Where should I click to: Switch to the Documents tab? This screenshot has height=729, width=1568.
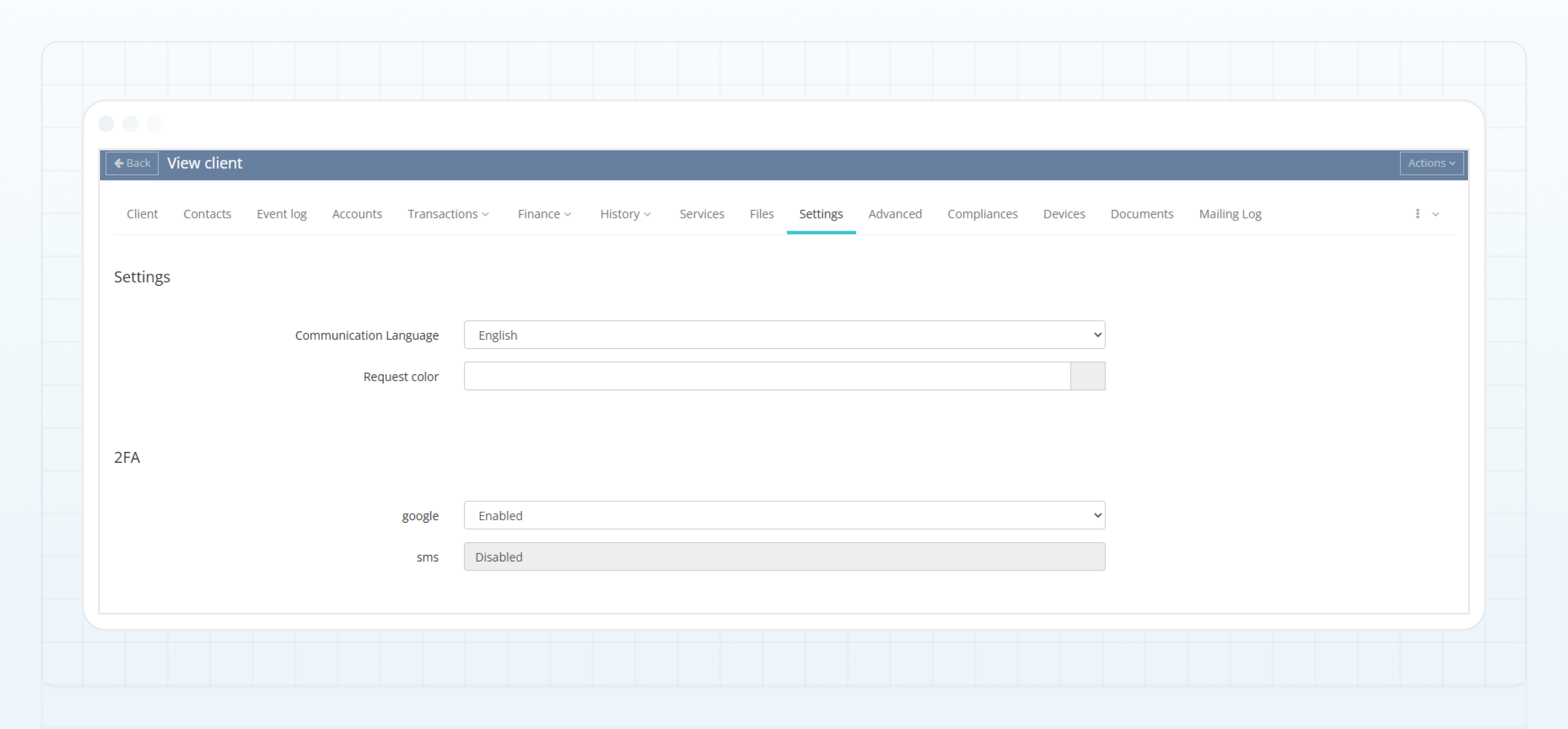pos(1142,214)
